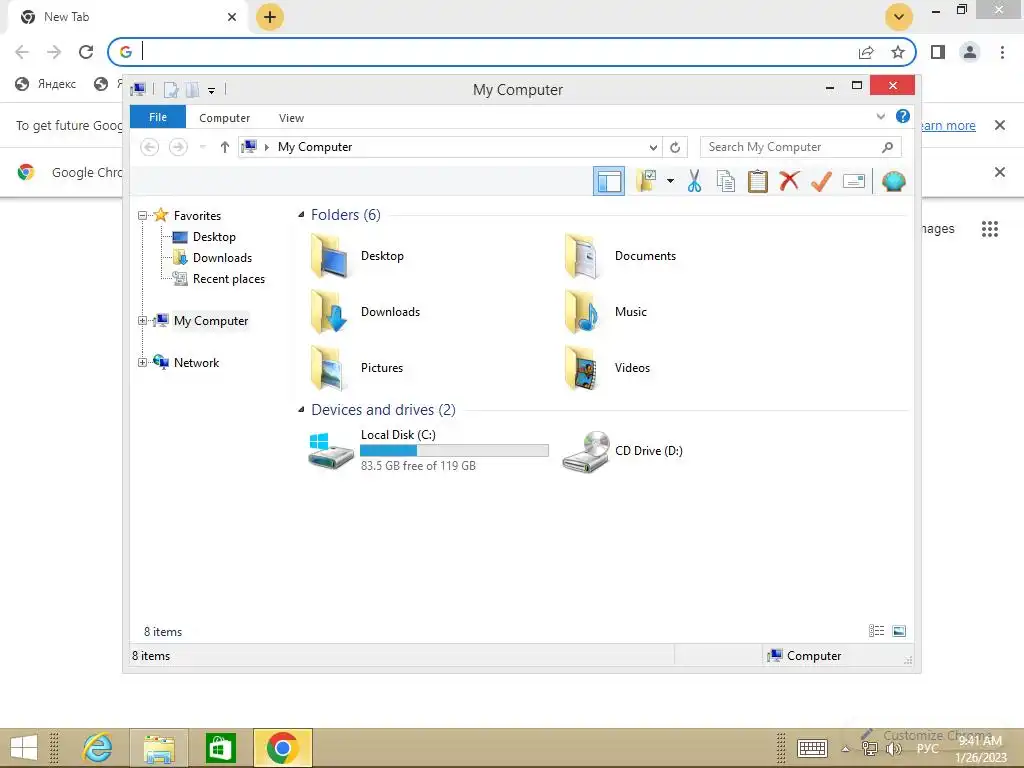Click Chrome bookmark star icon
The image size is (1024, 768).
898,52
